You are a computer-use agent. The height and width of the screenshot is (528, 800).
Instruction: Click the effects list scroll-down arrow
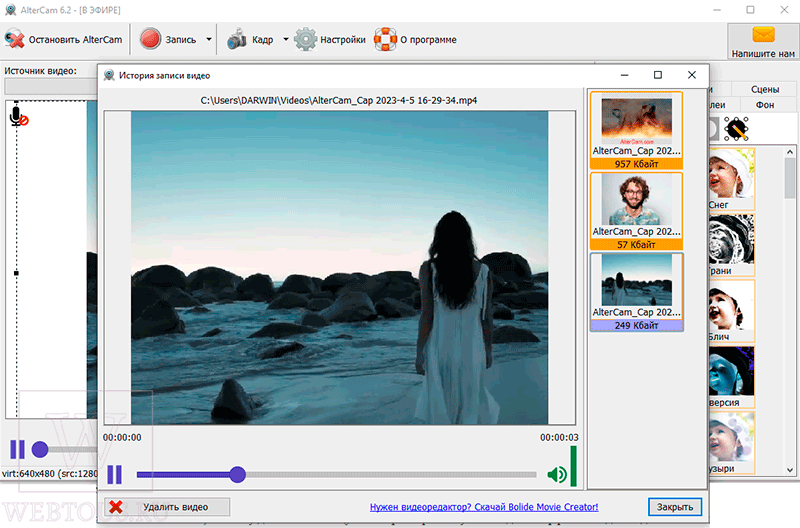pos(790,470)
